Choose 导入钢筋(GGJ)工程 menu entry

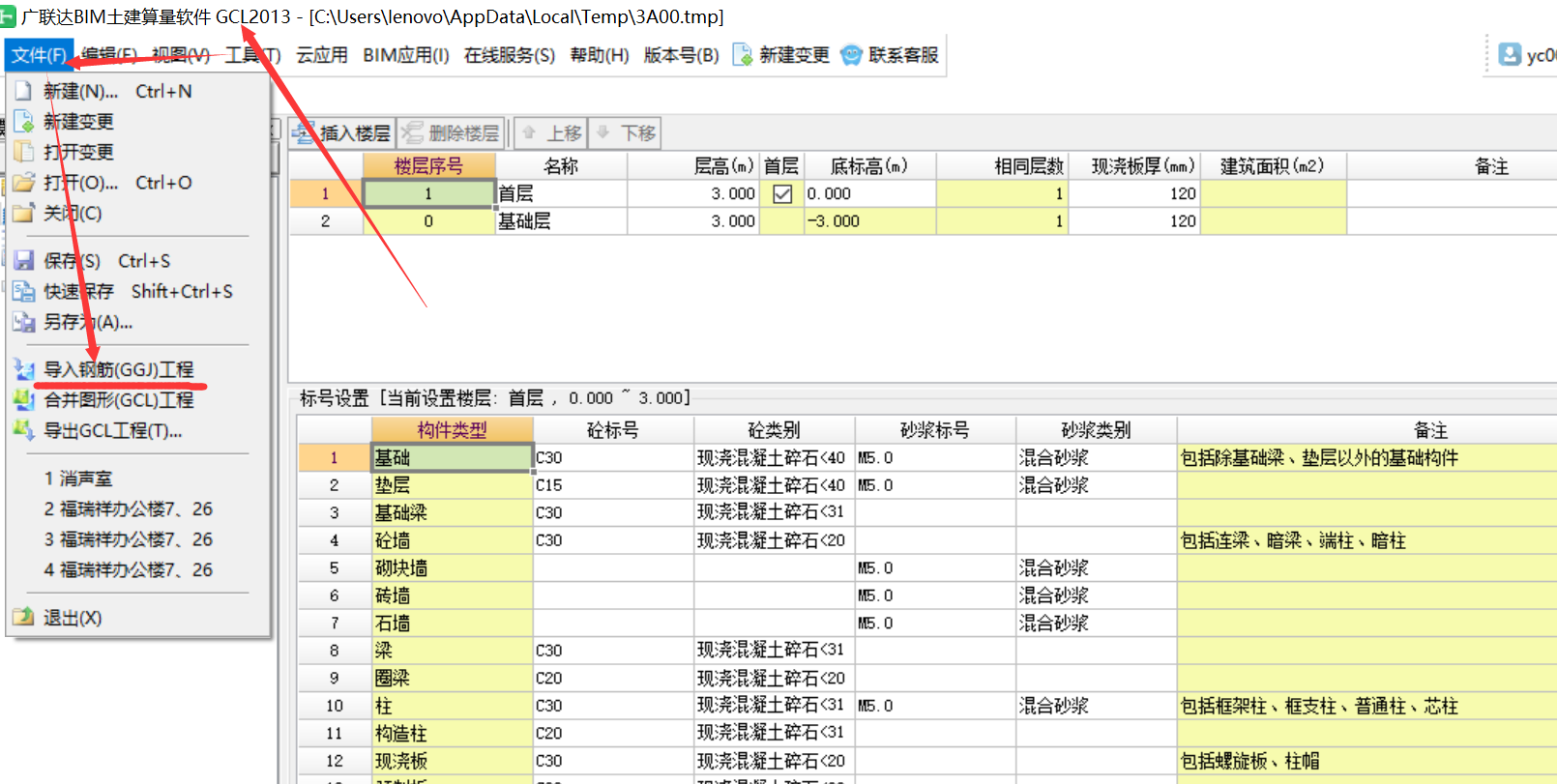coord(137,369)
